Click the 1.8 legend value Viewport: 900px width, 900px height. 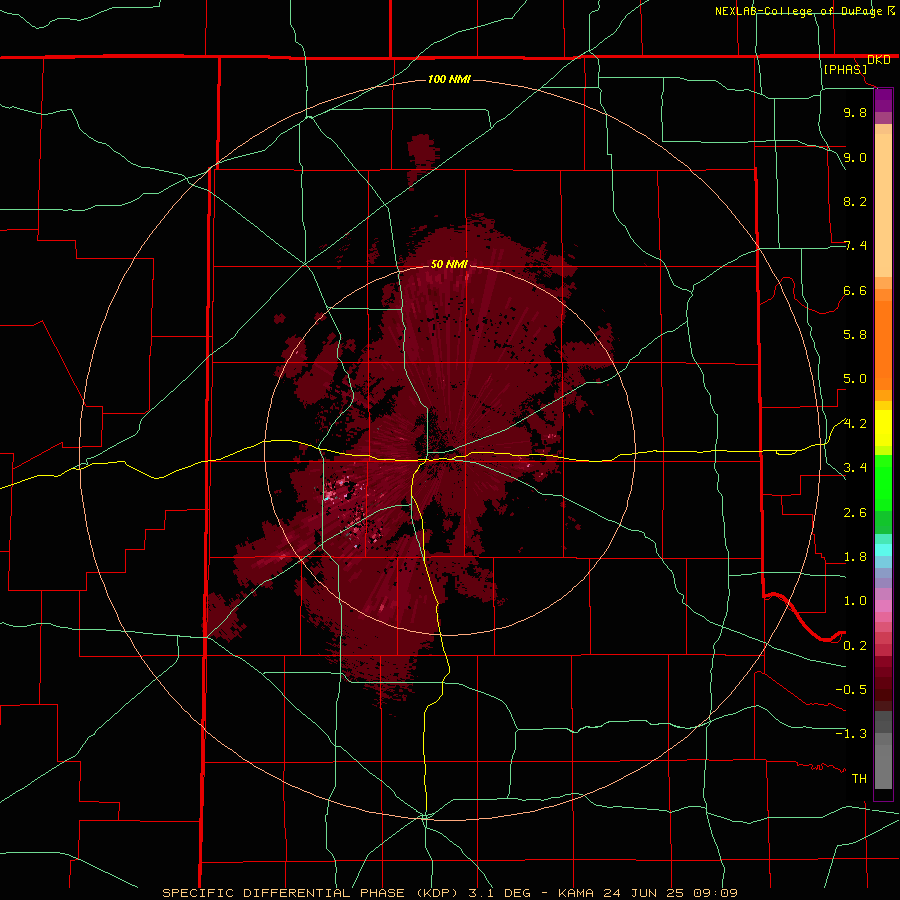point(855,557)
